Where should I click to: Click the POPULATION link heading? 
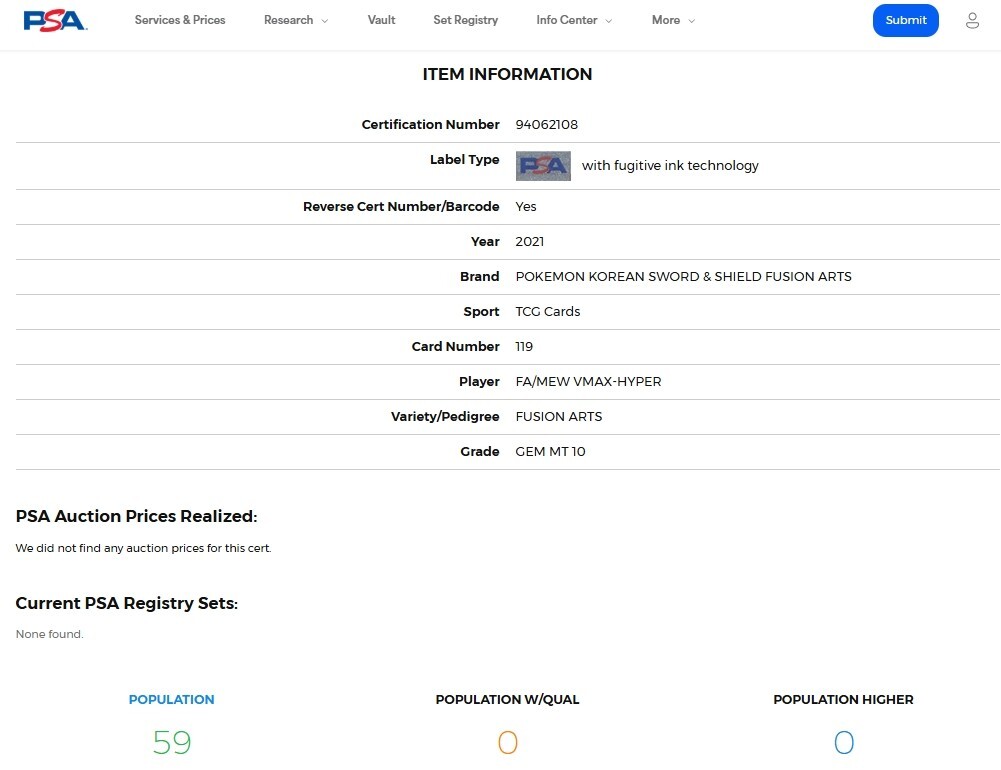171,699
